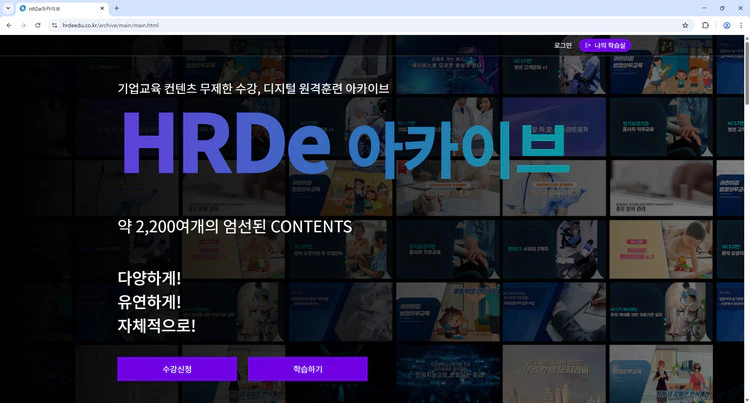View site information icon in address bar
Image resolution: width=750 pixels, height=403 pixels.
55,25
